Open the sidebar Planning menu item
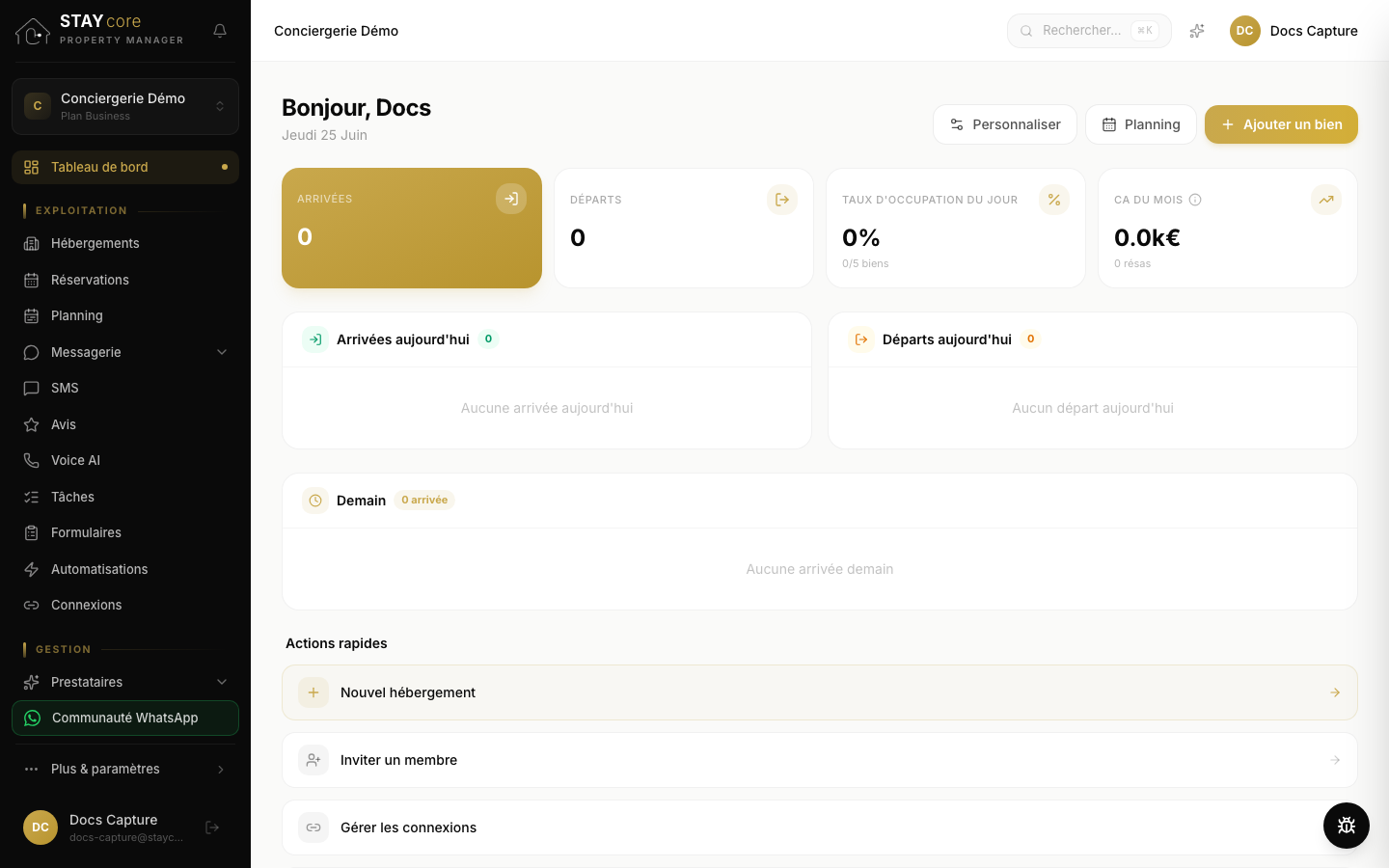 click(125, 315)
